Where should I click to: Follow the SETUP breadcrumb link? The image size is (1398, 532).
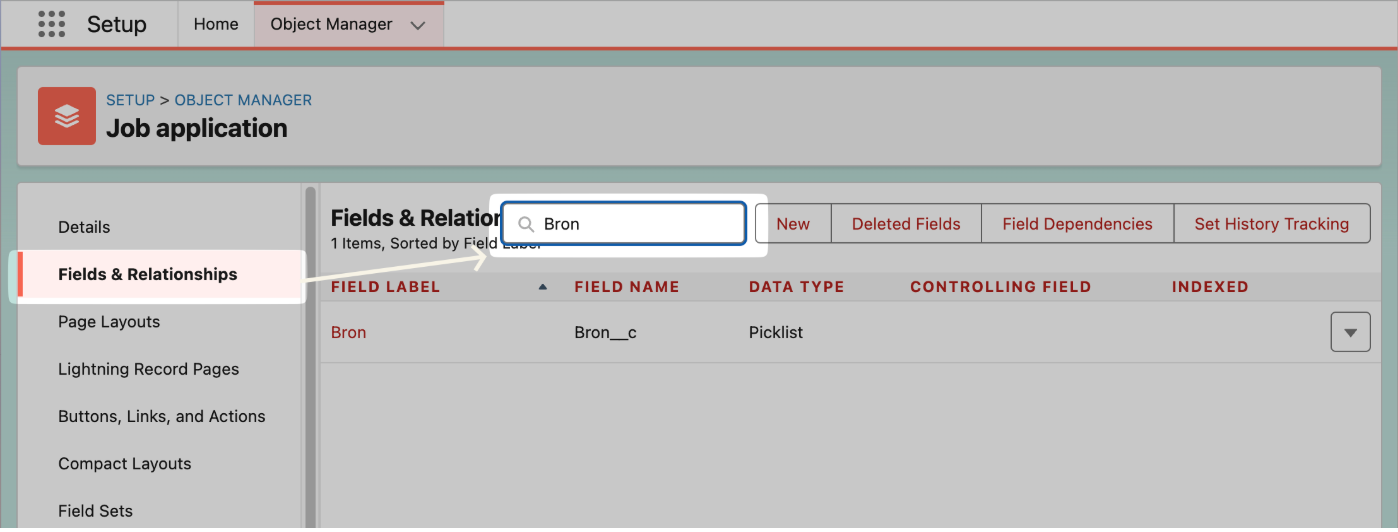coord(130,100)
